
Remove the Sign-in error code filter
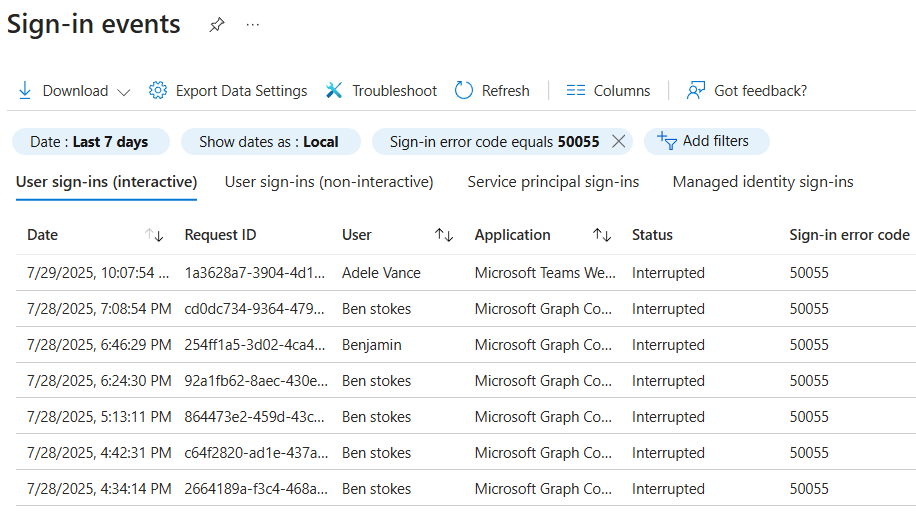tap(618, 141)
